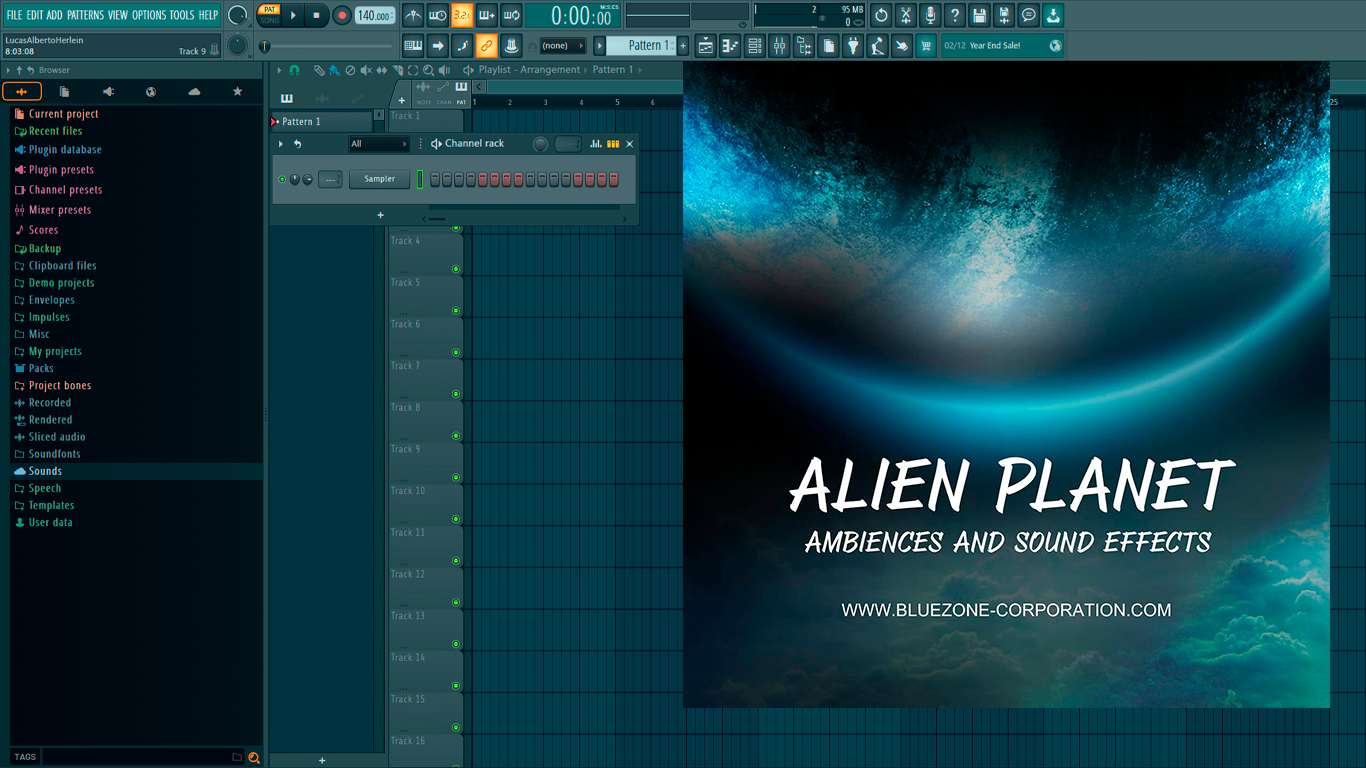Select the playlist zoom magnifier tool

coord(429,70)
